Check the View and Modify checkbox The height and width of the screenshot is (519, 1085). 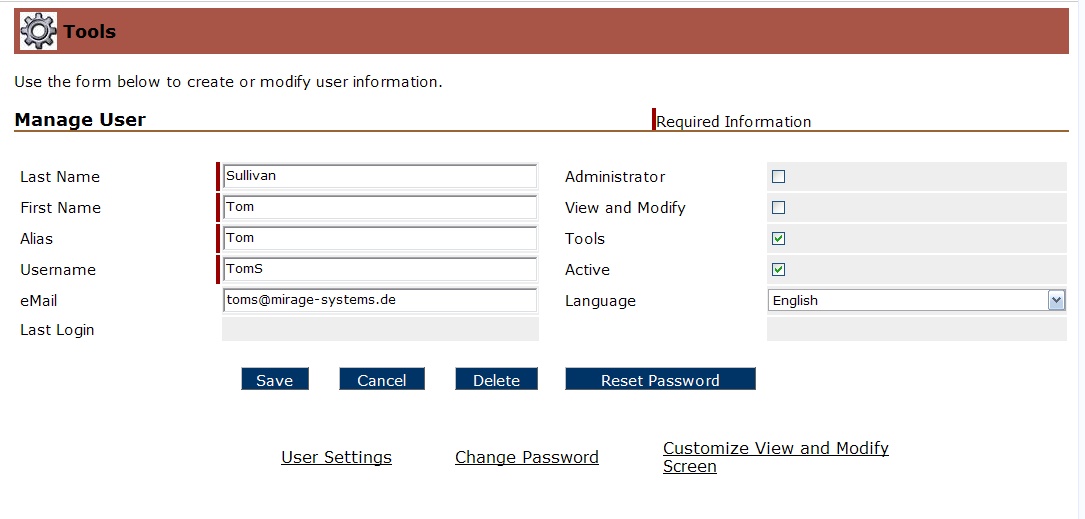tap(779, 208)
